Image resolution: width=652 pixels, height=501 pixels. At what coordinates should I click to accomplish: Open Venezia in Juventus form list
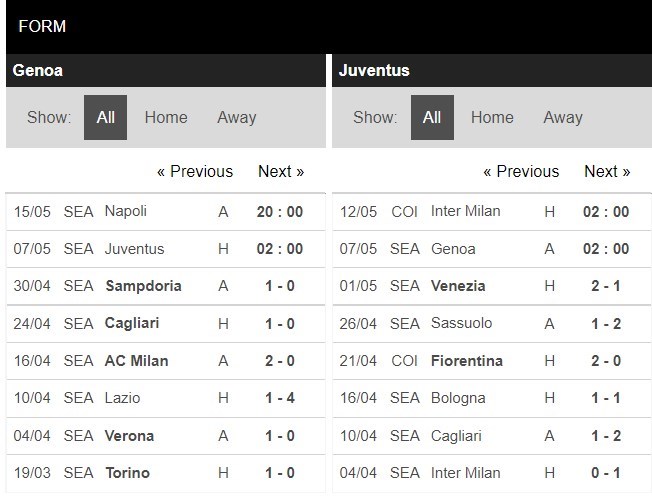pos(458,286)
